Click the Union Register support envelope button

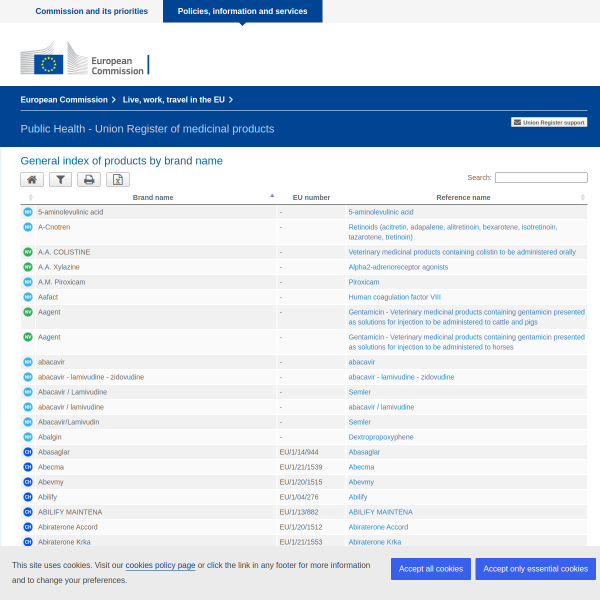[549, 122]
